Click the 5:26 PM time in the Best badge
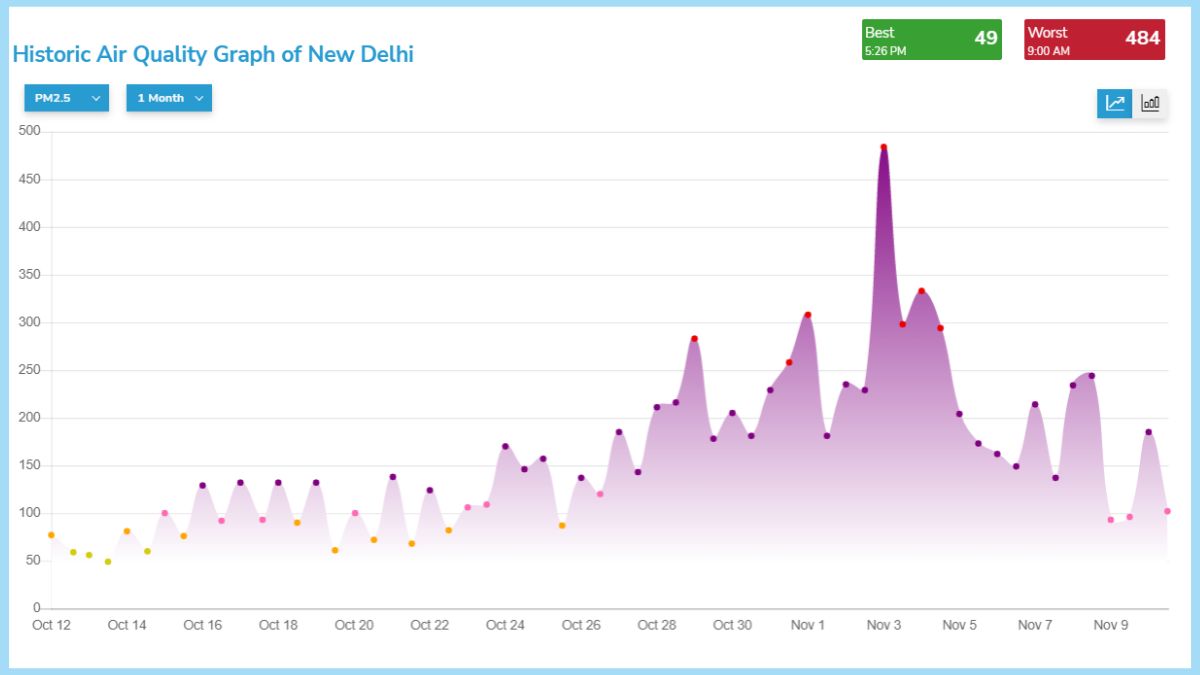 click(884, 49)
